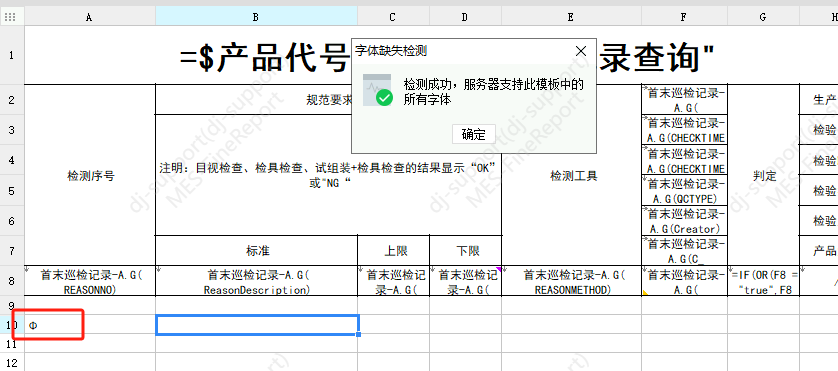Click the =IF(OR(F8 formula cell
The height and width of the screenshot is (371, 838).
[763, 281]
